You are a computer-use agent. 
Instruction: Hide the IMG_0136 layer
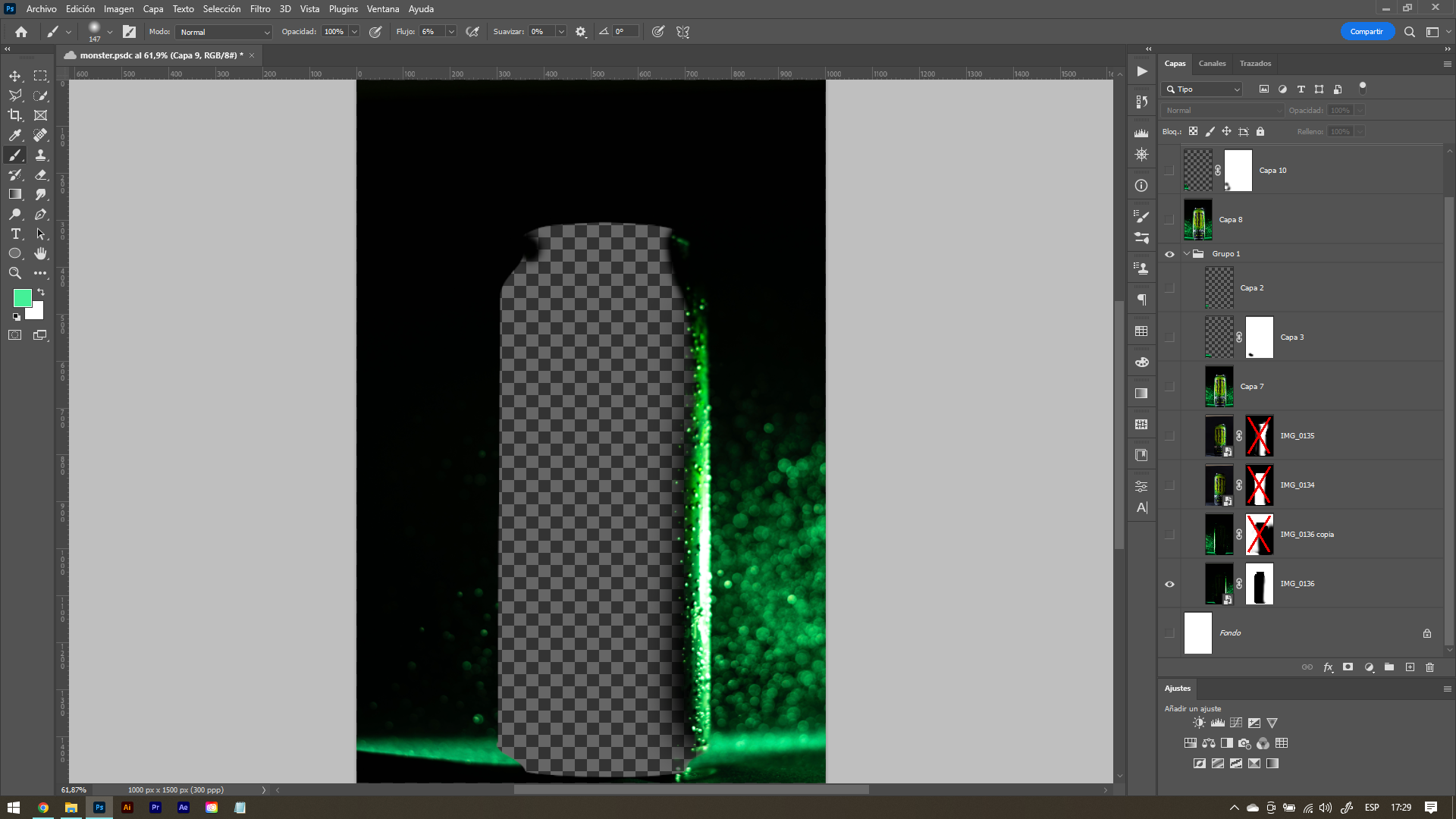(x=1169, y=584)
